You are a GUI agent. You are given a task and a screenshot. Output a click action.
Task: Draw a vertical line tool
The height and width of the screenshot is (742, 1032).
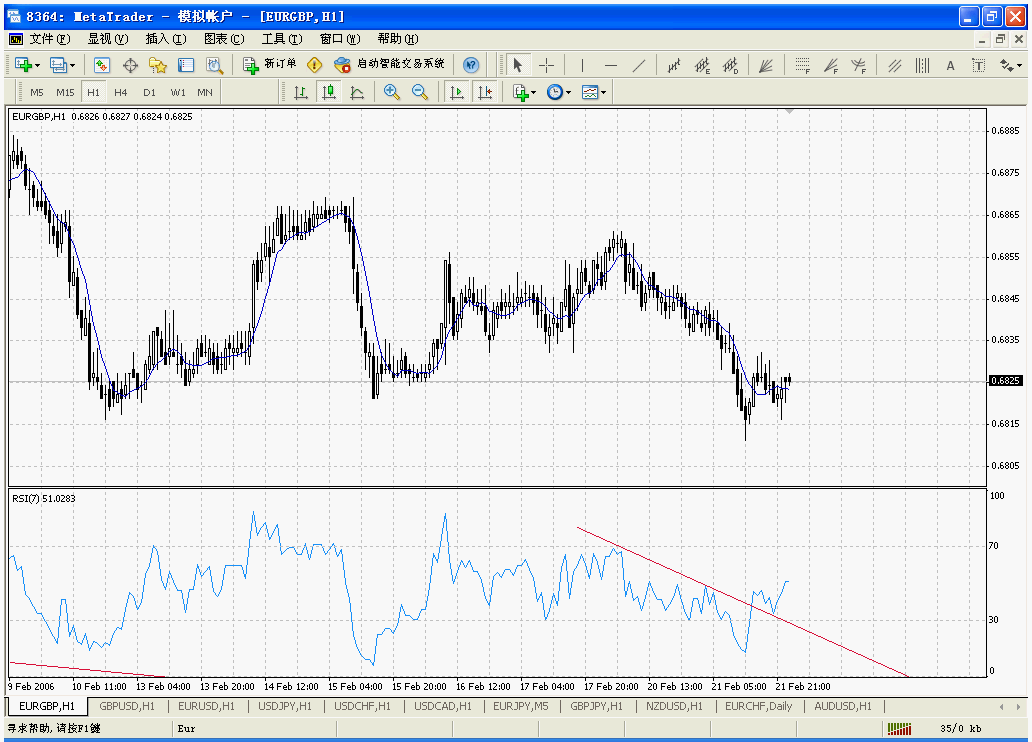coord(582,65)
